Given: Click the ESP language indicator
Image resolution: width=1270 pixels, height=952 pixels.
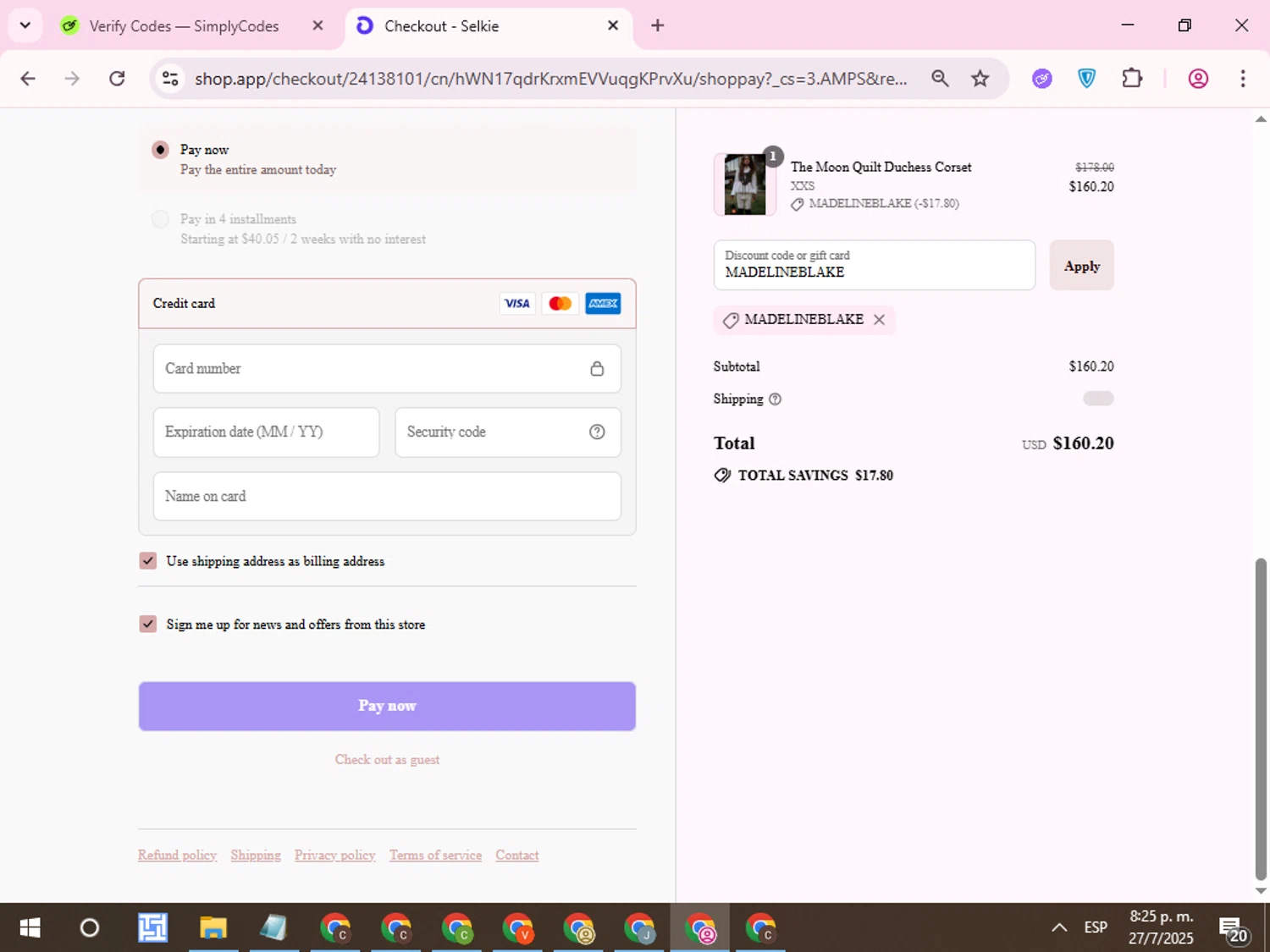Looking at the screenshot, I should pyautogui.click(x=1096, y=927).
